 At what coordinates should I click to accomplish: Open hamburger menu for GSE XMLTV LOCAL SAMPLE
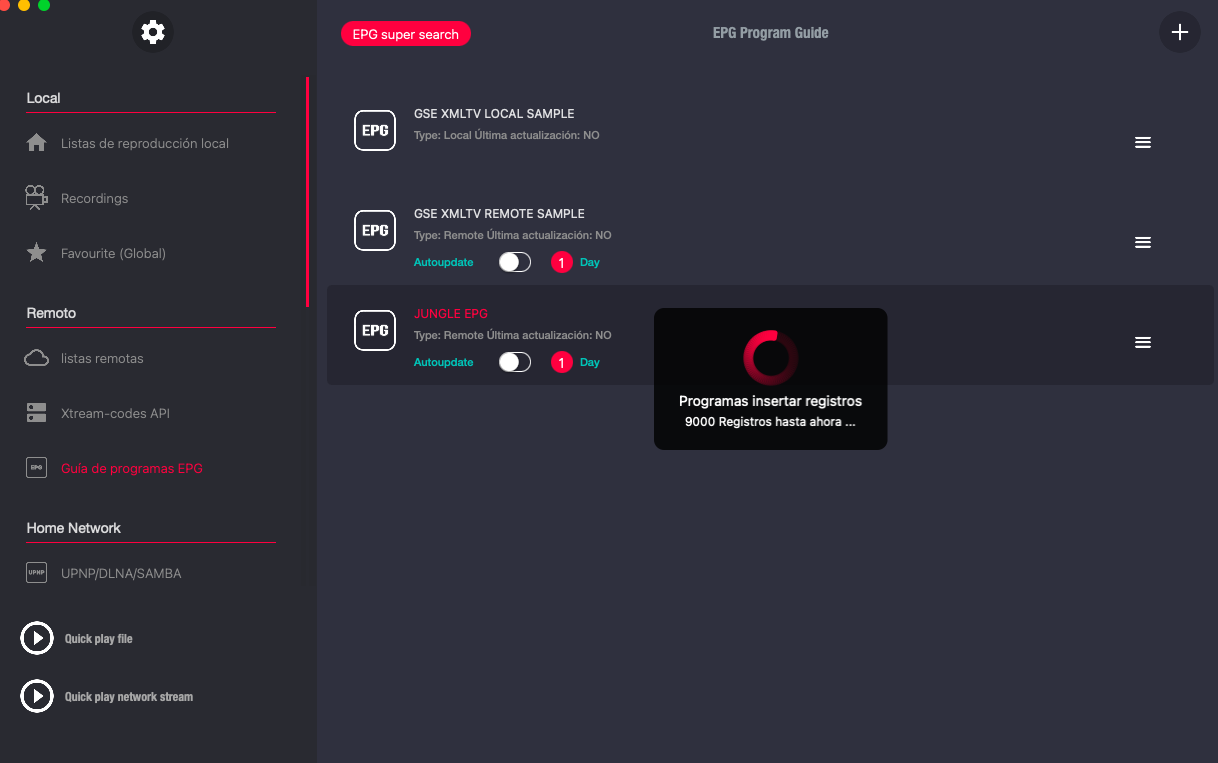click(1143, 143)
